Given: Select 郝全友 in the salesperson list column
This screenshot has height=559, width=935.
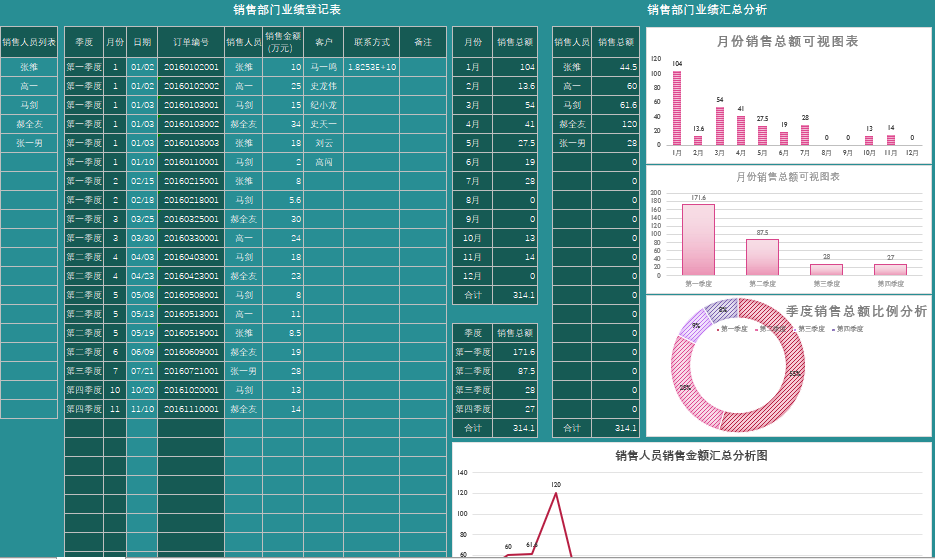Looking at the screenshot, I should coord(29,124).
